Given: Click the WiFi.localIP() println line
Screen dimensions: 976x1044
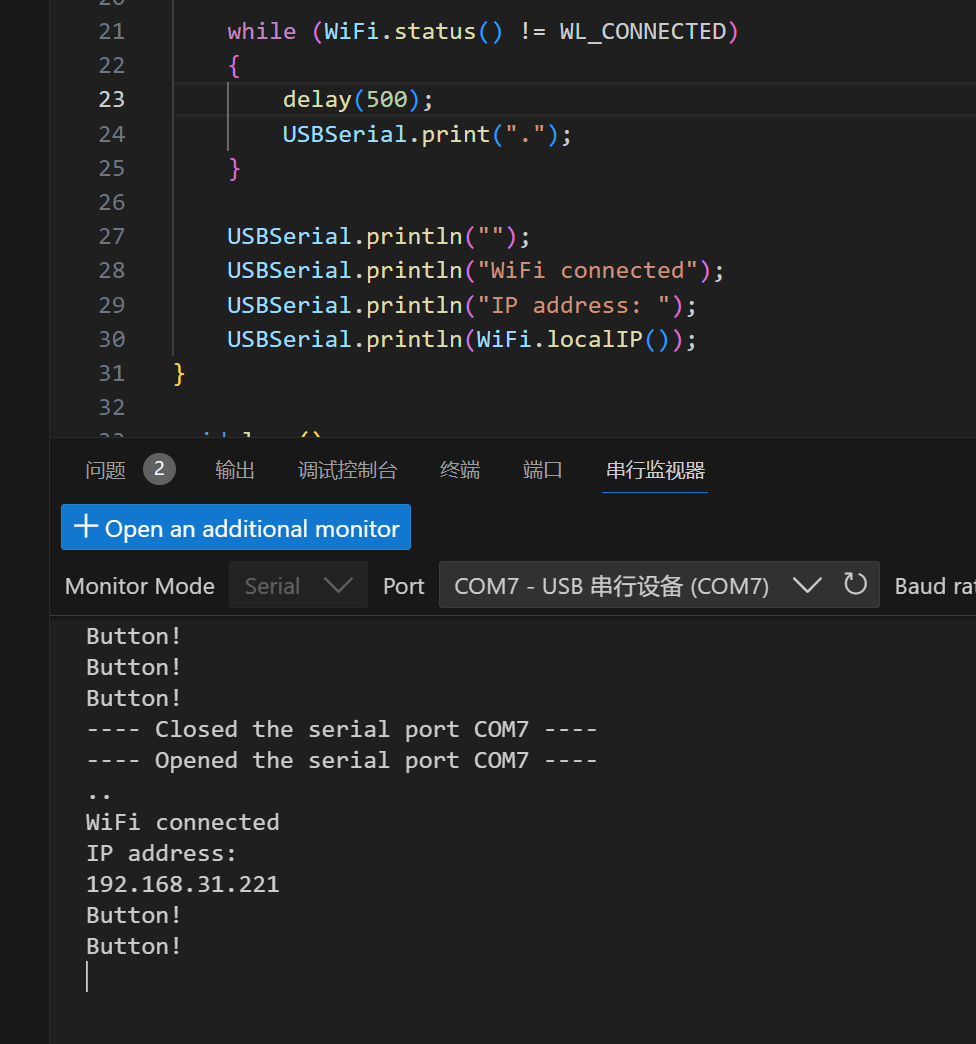Looking at the screenshot, I should [x=462, y=340].
